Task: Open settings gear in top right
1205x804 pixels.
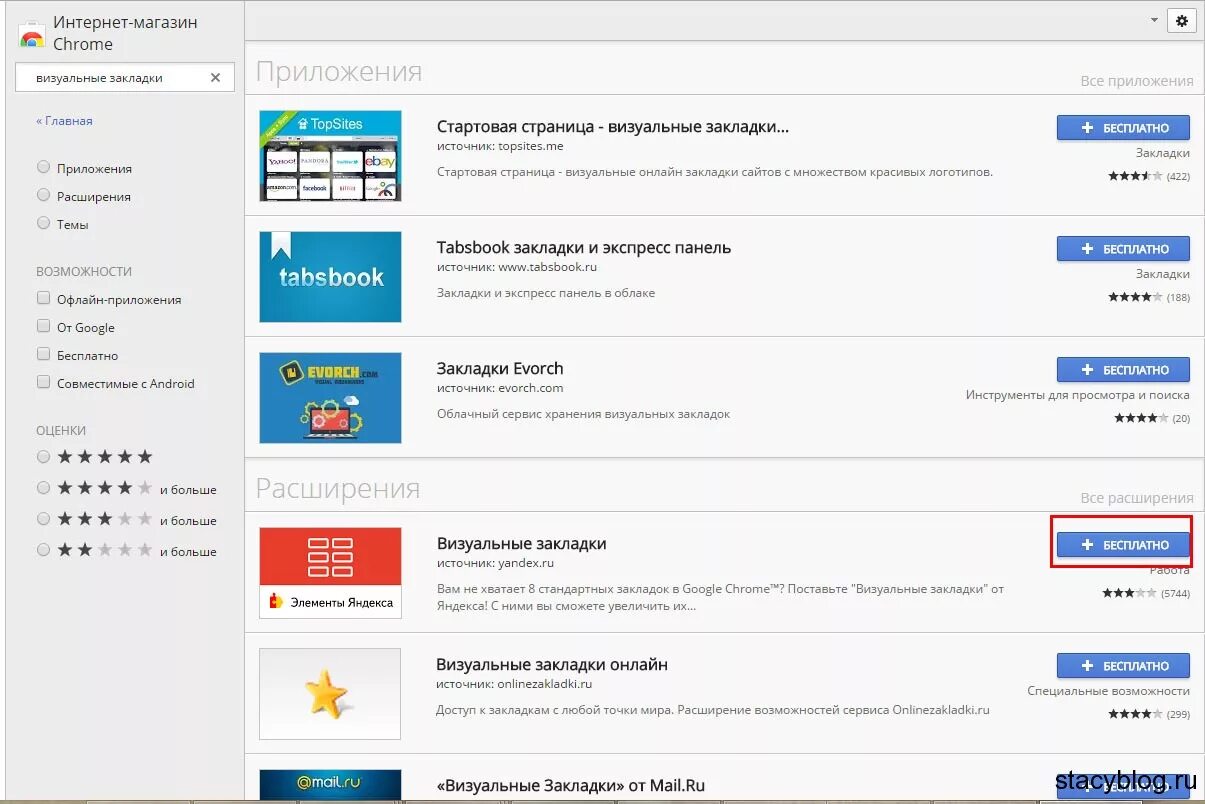Action: [1182, 20]
